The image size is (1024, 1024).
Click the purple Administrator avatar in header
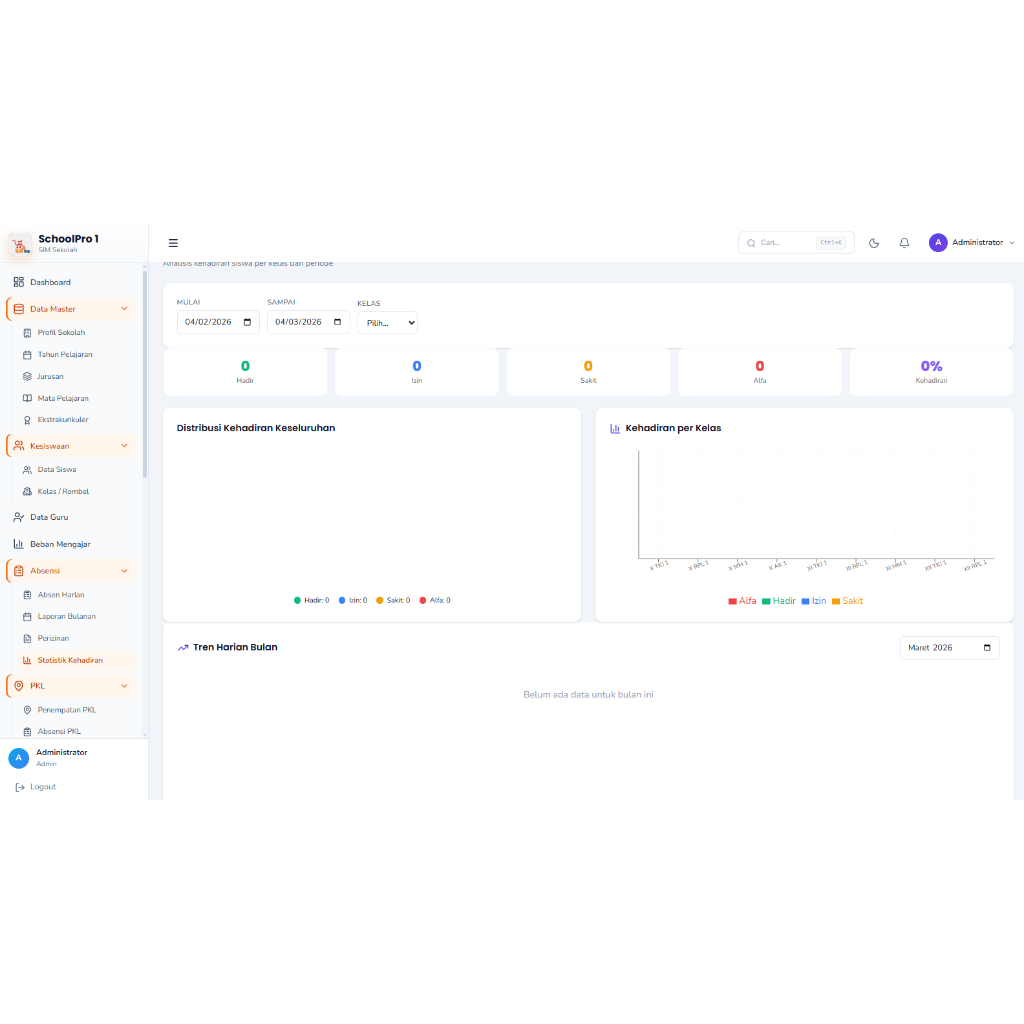(938, 242)
